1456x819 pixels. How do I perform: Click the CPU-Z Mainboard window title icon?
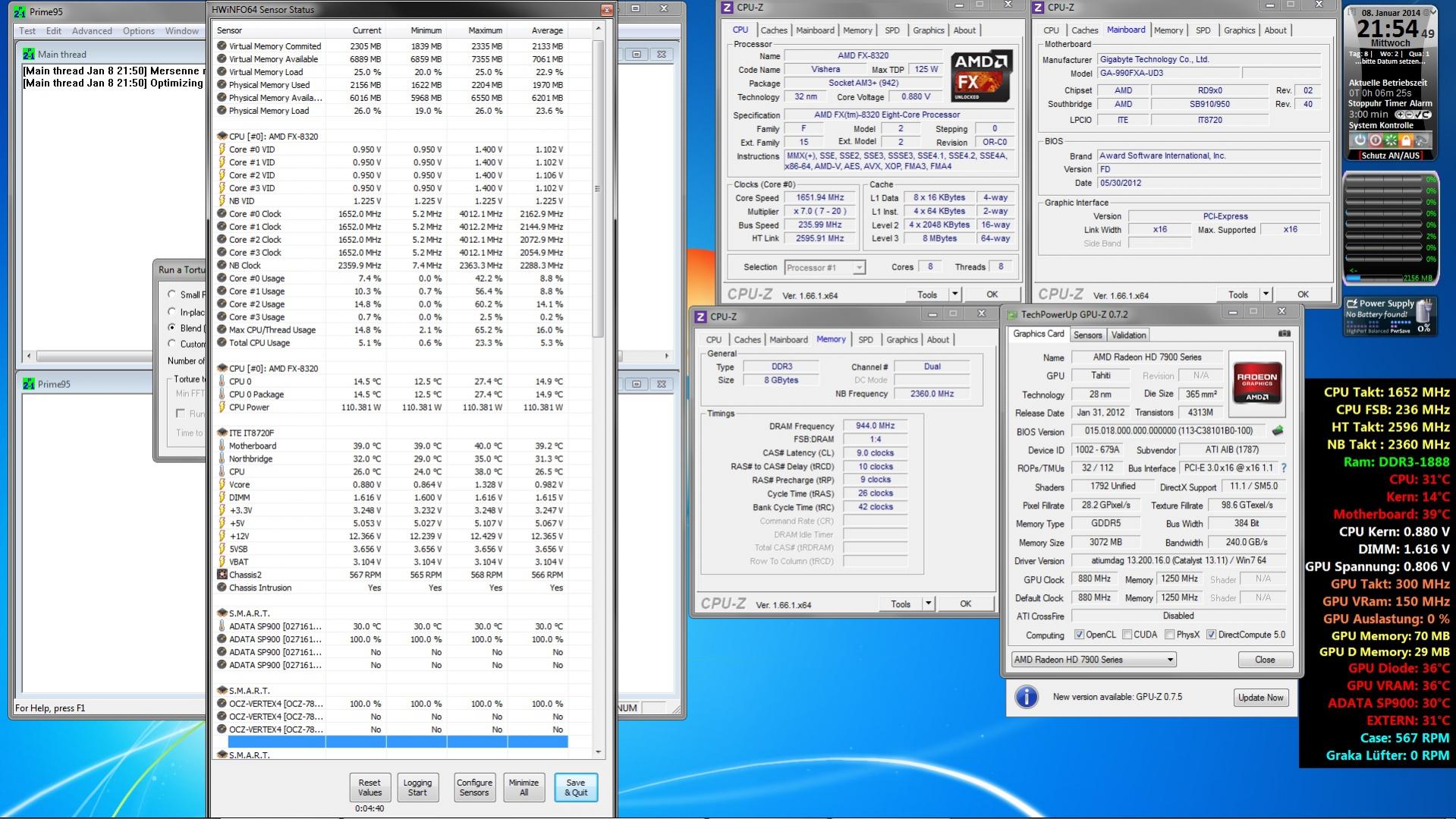tap(1039, 8)
